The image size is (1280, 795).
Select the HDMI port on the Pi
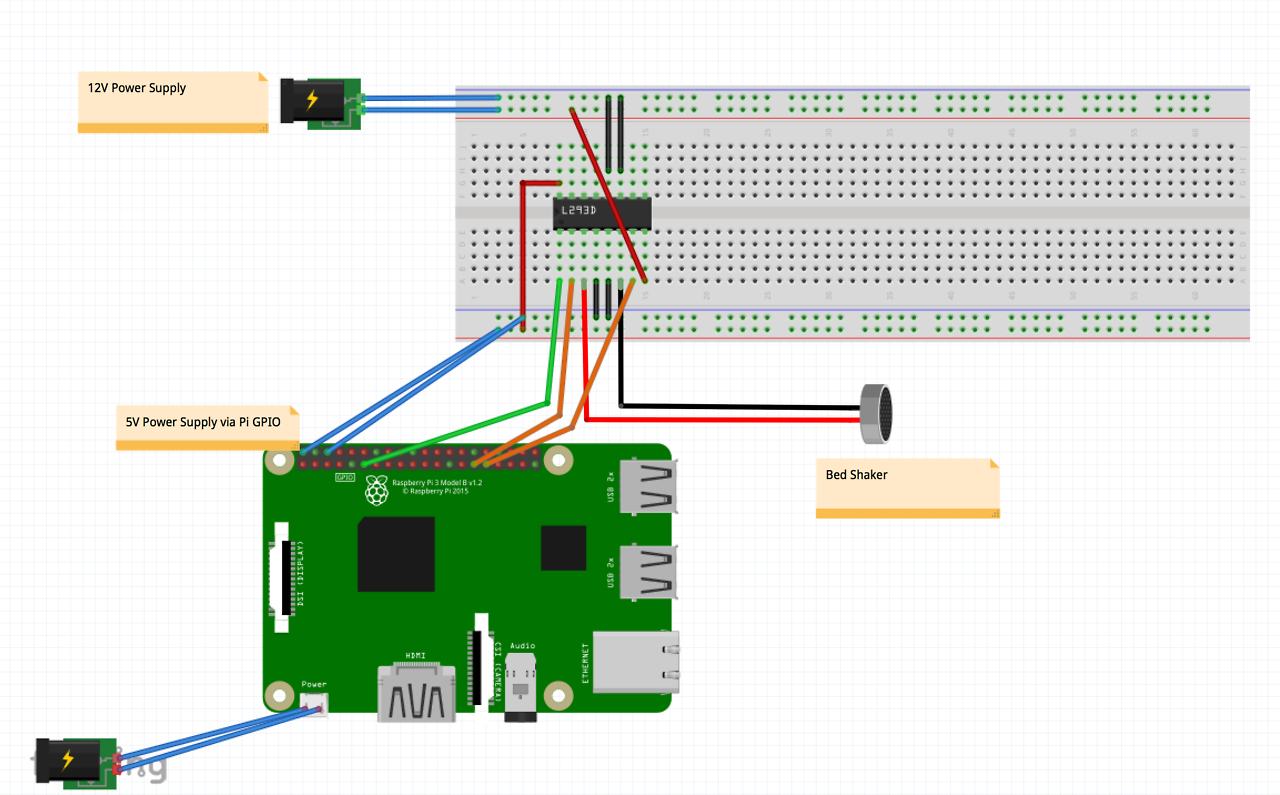pos(416,690)
